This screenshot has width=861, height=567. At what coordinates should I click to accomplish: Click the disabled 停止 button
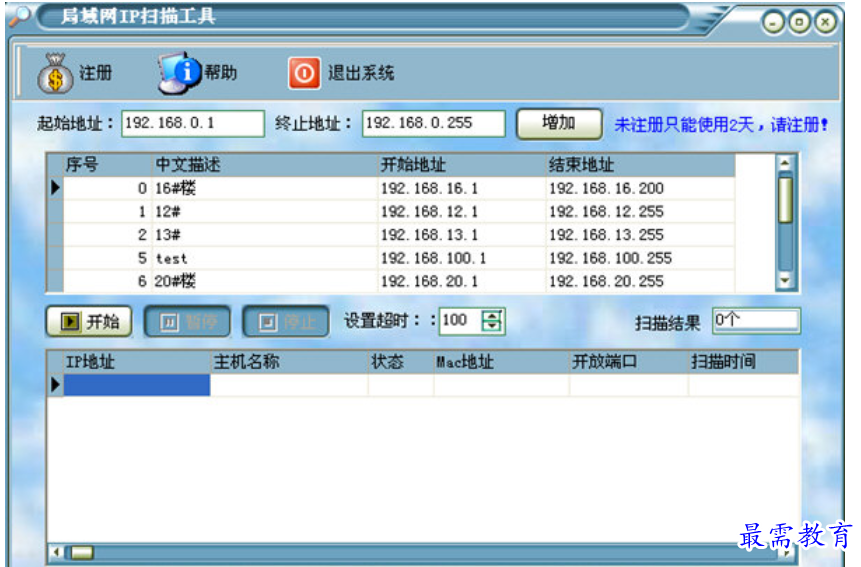(x=286, y=322)
